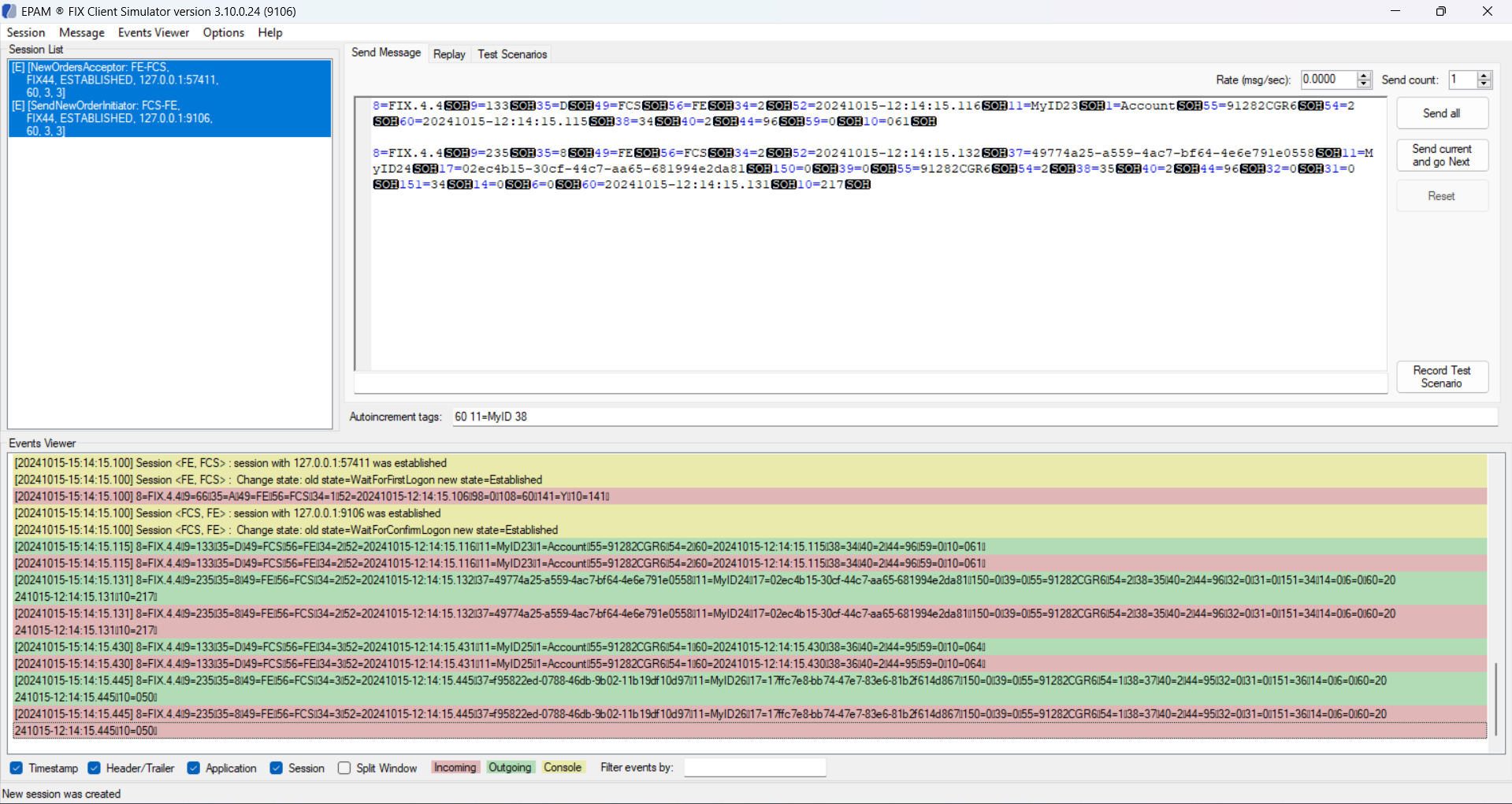Click Record Test Scenario button

point(1442,376)
